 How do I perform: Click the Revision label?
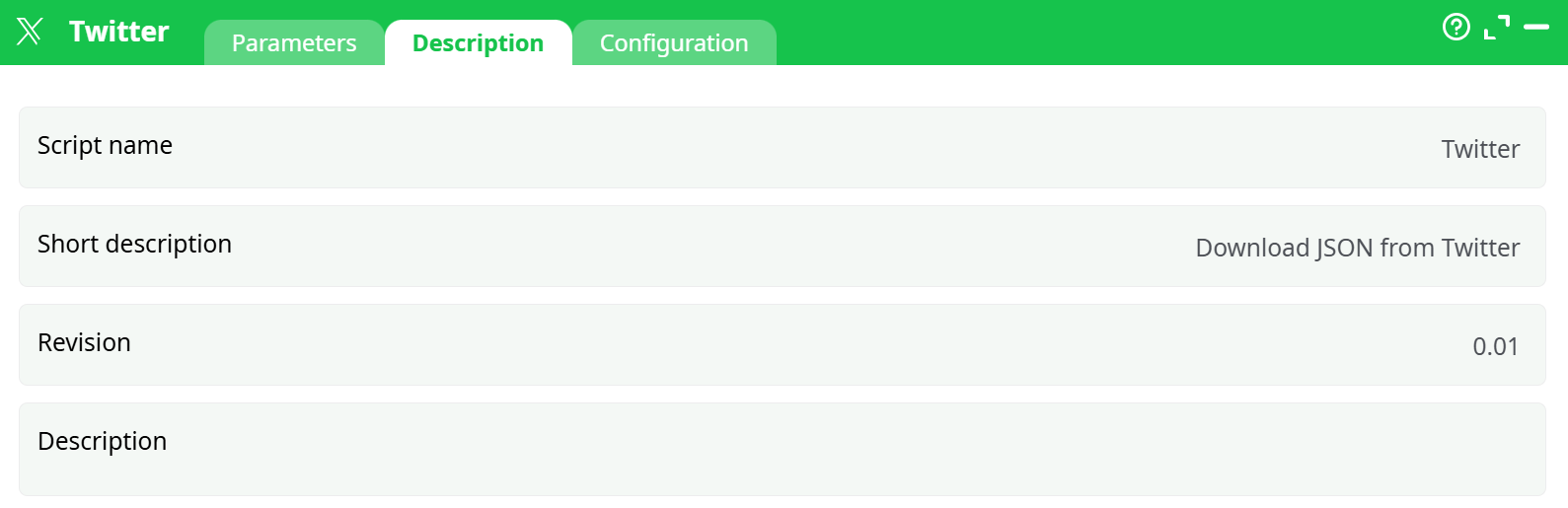(84, 343)
